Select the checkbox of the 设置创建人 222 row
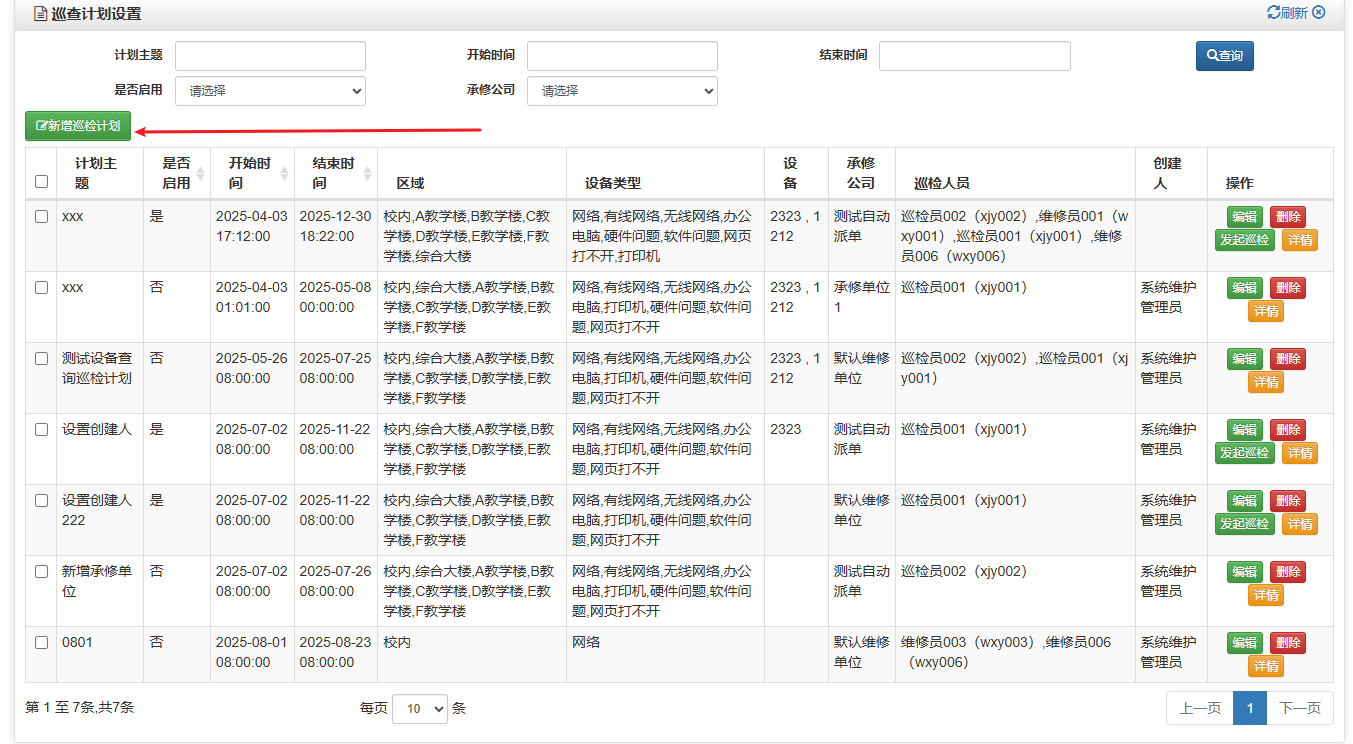 (41, 500)
